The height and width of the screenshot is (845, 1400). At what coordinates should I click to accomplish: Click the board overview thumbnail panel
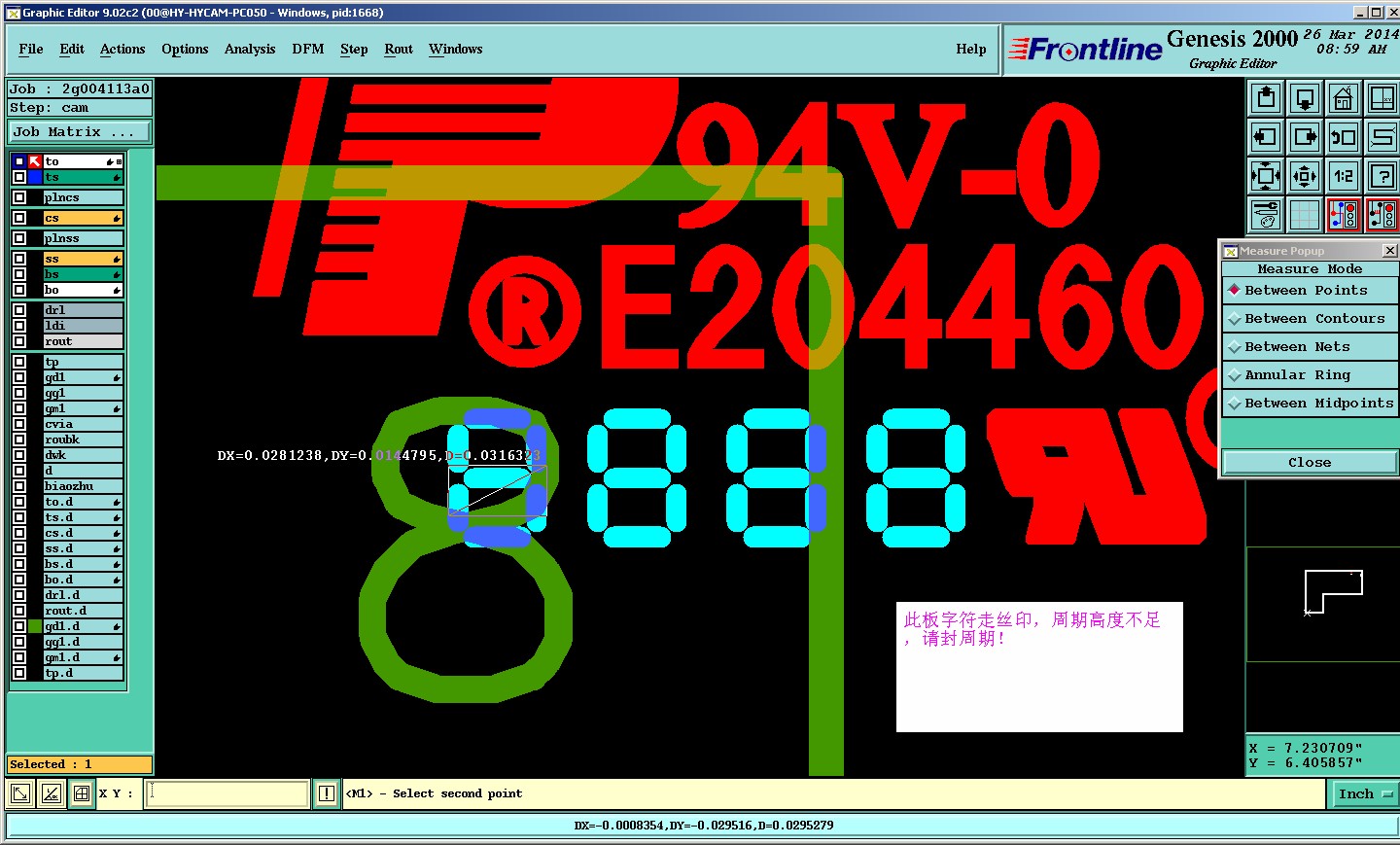click(x=1323, y=604)
